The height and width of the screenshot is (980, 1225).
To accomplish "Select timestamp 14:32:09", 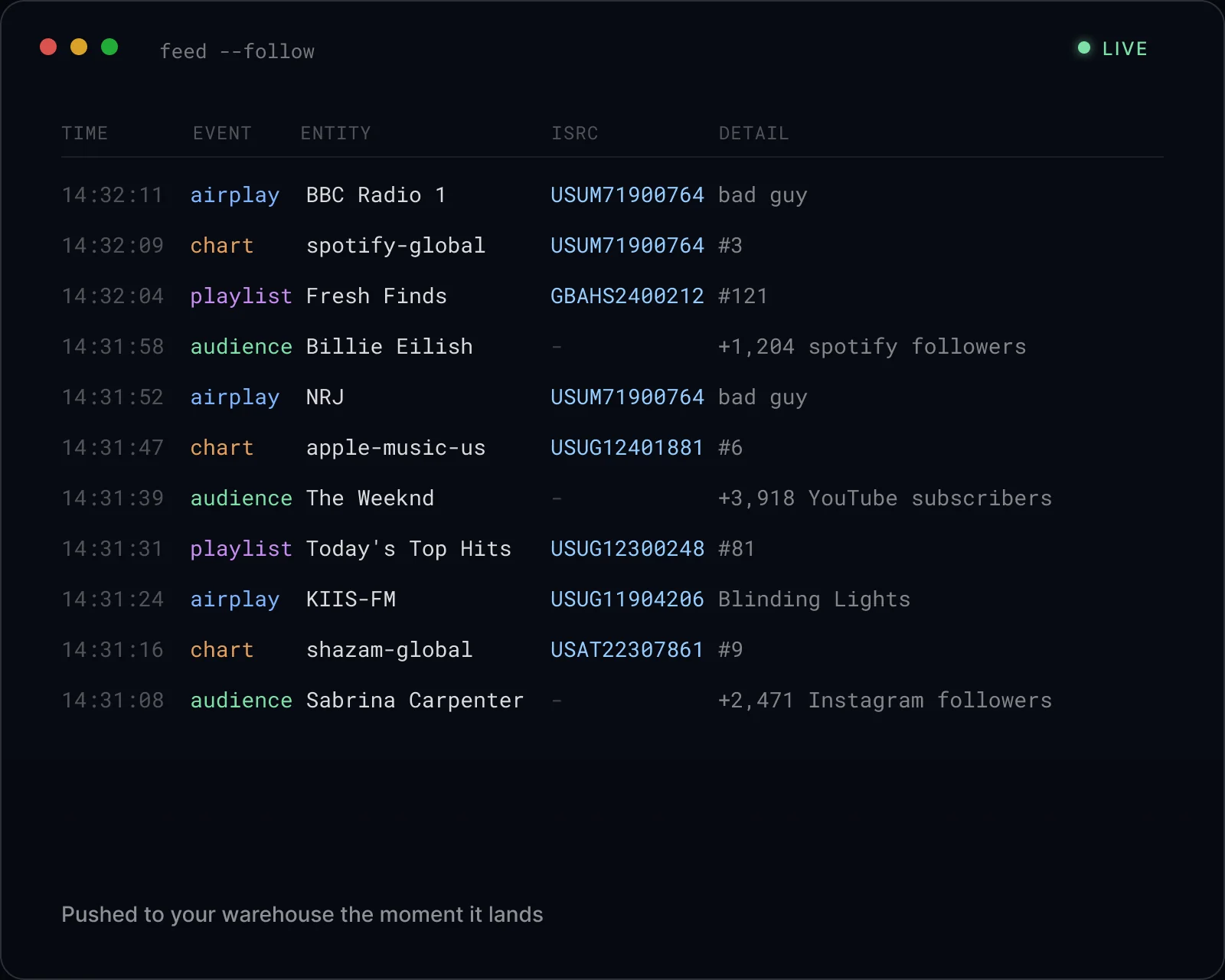I will click(113, 246).
